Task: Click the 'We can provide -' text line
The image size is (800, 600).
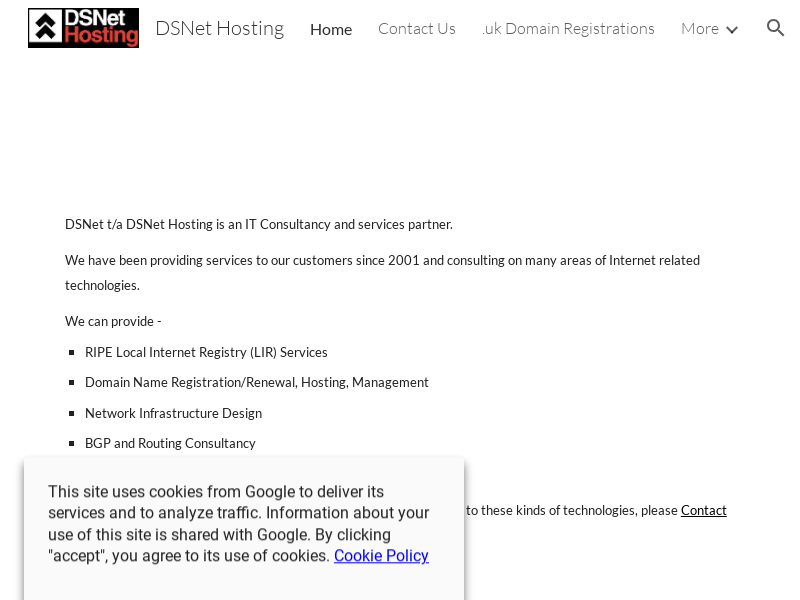Action: click(x=113, y=321)
